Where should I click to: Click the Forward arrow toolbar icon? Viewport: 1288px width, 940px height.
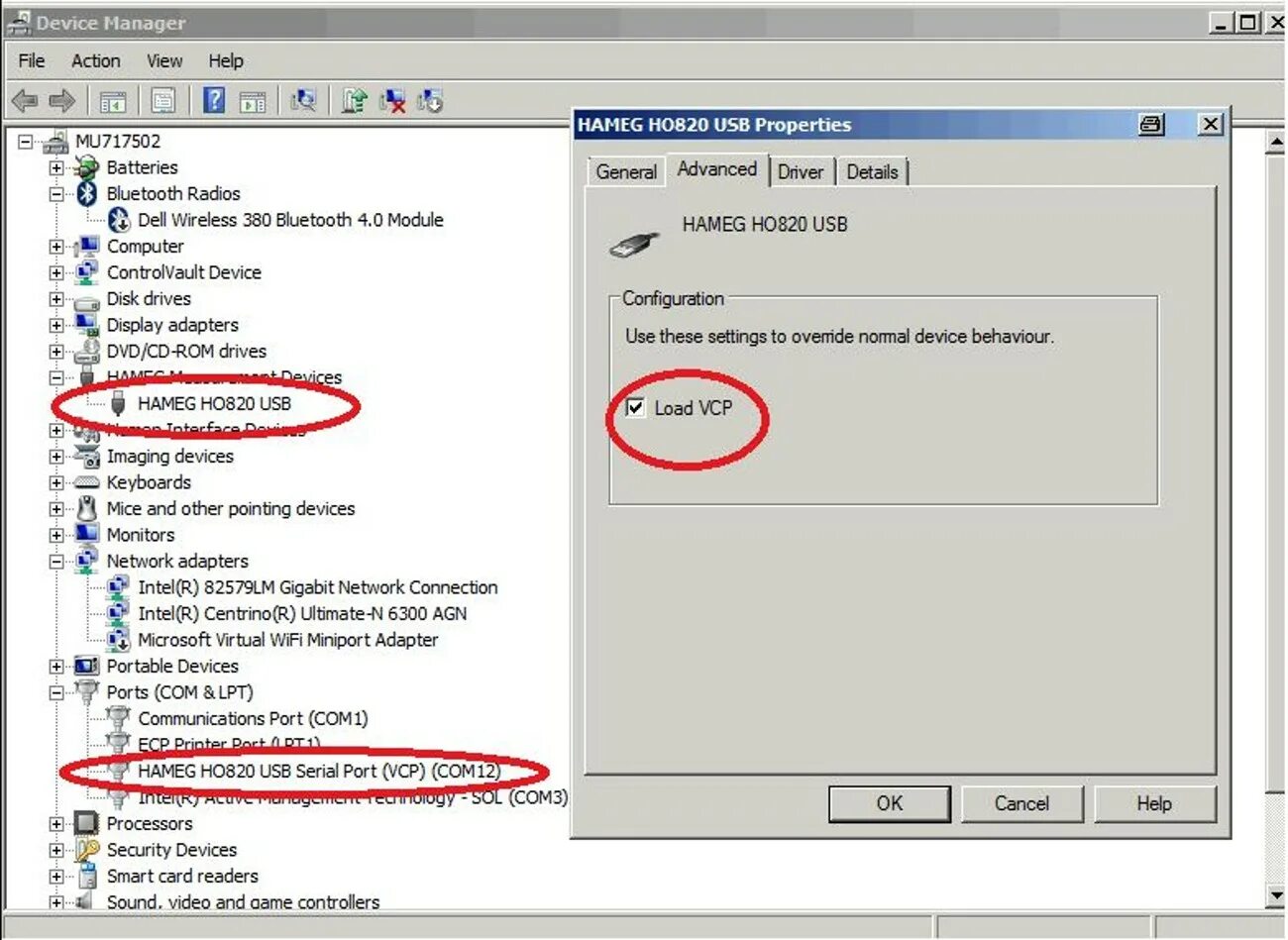tap(61, 100)
